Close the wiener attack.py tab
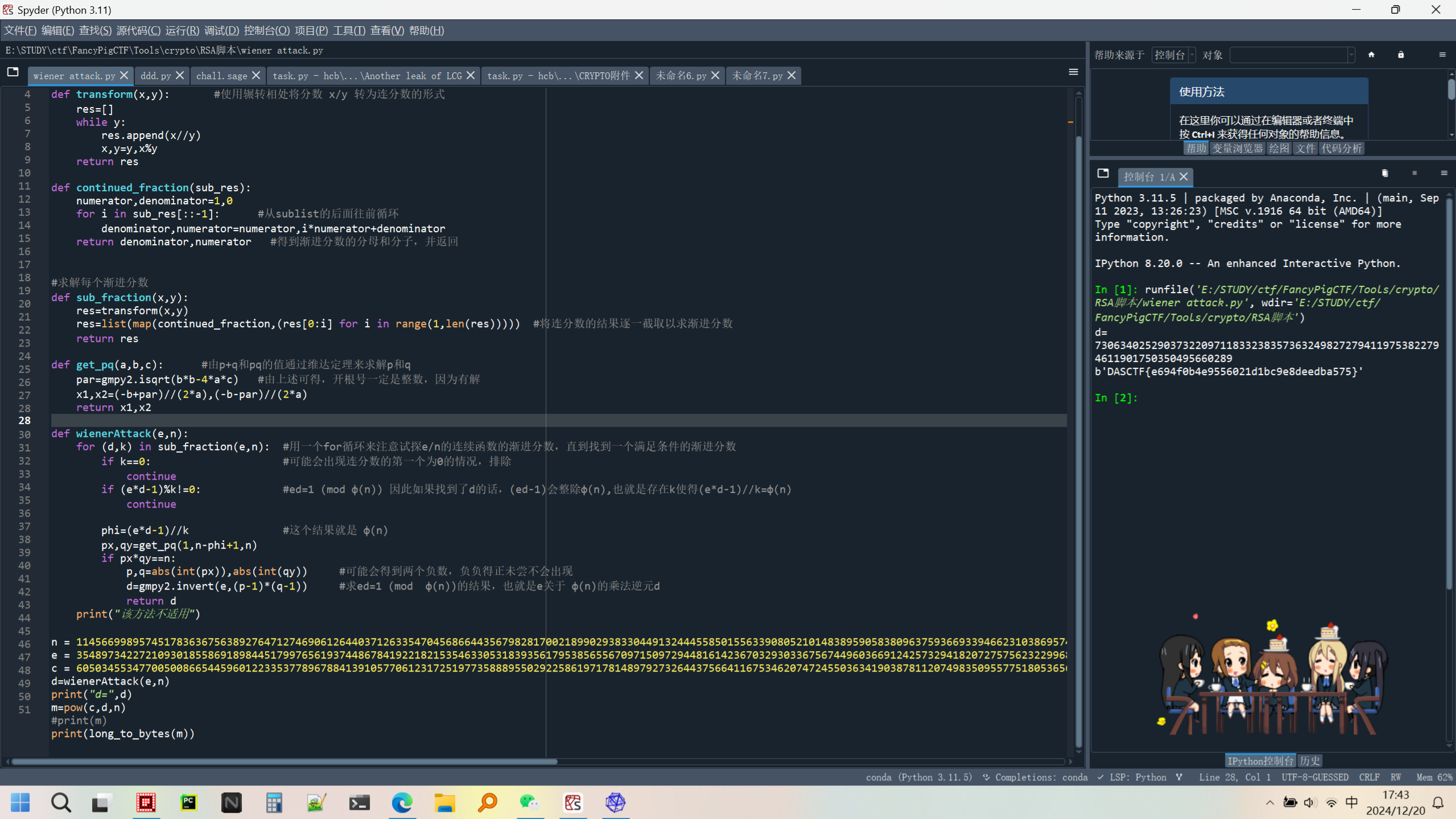This screenshot has width=1456, height=819. tap(124, 75)
